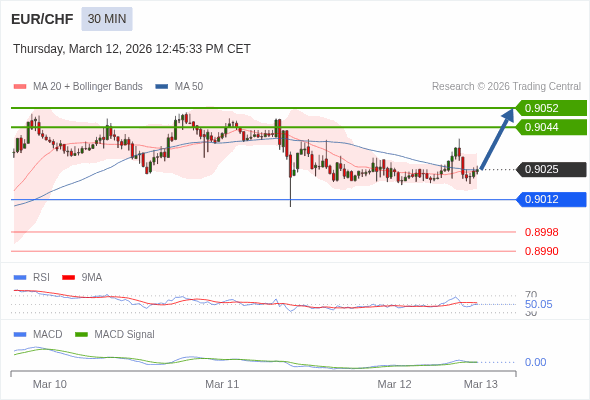This screenshot has width=590, height=400.
Task: Click the MACD value 0.00
Action: click(x=535, y=362)
